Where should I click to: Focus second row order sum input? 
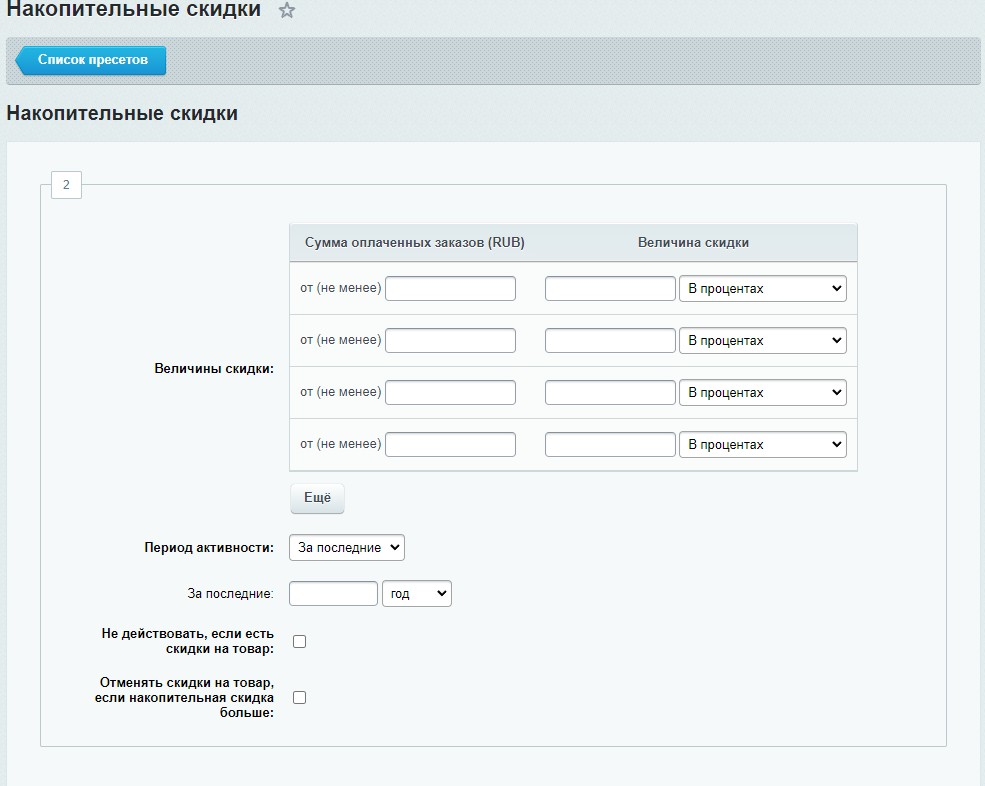(451, 341)
